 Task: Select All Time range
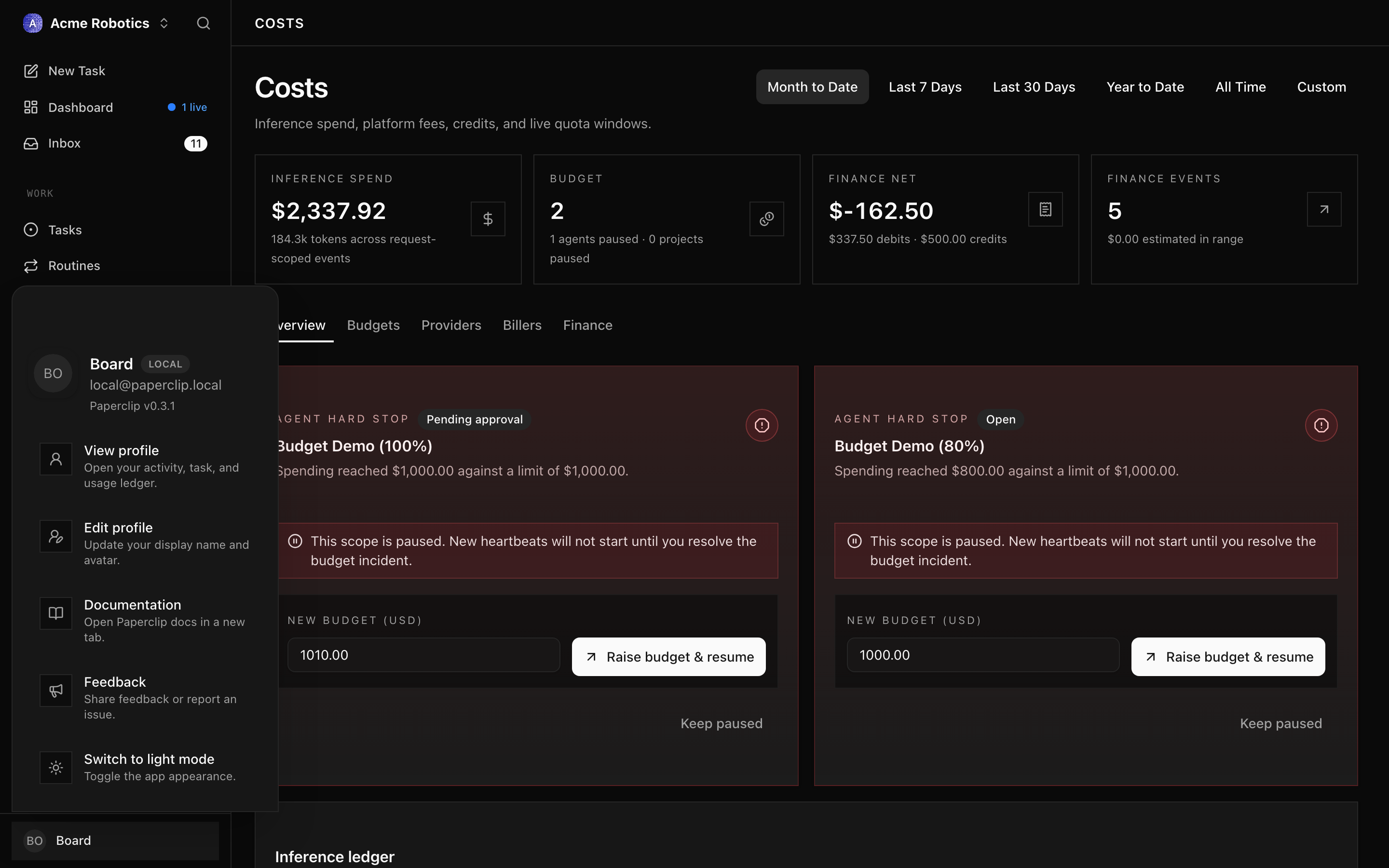1240,87
